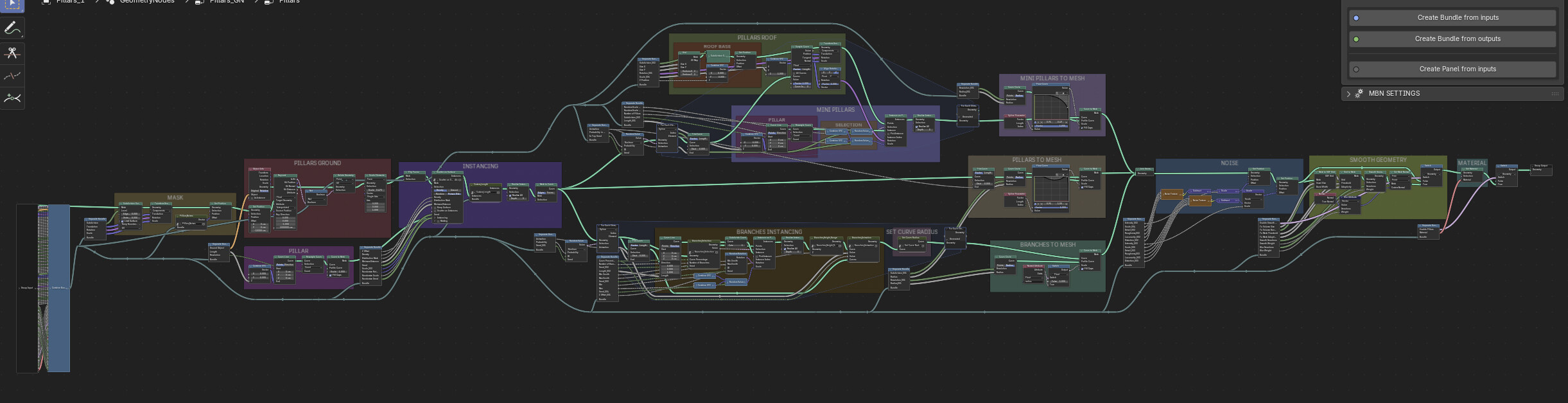Expand the MBN SETTINGS panel

tap(1348, 94)
